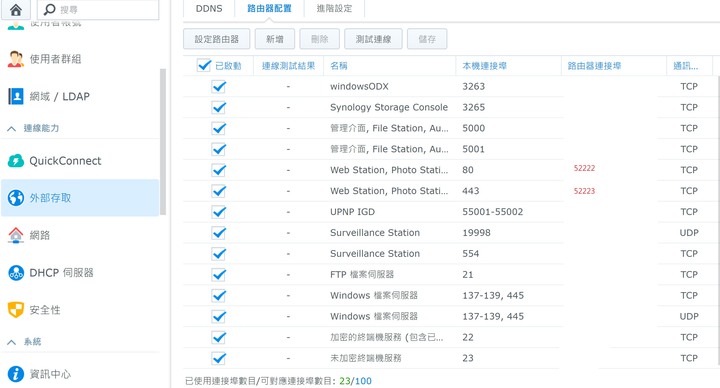Image resolution: width=720 pixels, height=388 pixels.
Task: Click router port value 52223
Action: click(x=584, y=191)
